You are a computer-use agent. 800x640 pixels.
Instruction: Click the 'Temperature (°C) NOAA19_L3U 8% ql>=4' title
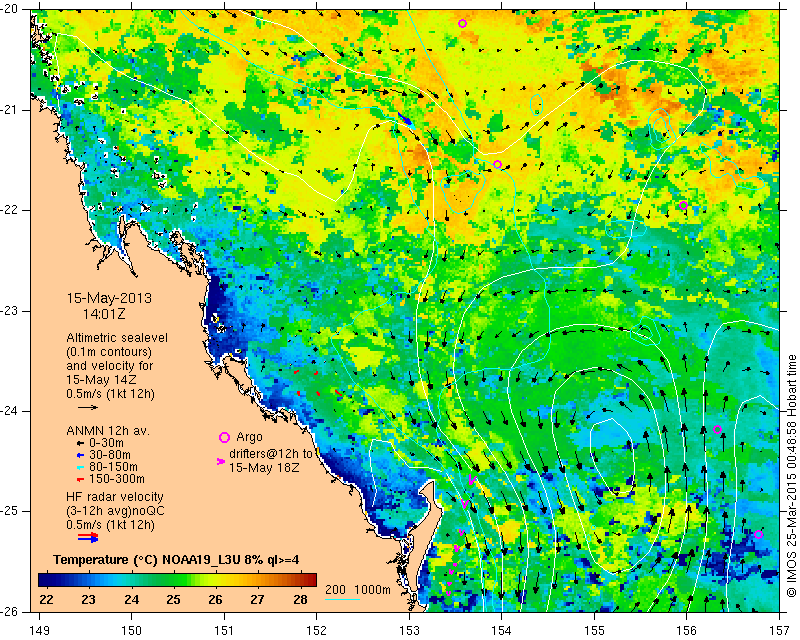pyautogui.click(x=176, y=559)
